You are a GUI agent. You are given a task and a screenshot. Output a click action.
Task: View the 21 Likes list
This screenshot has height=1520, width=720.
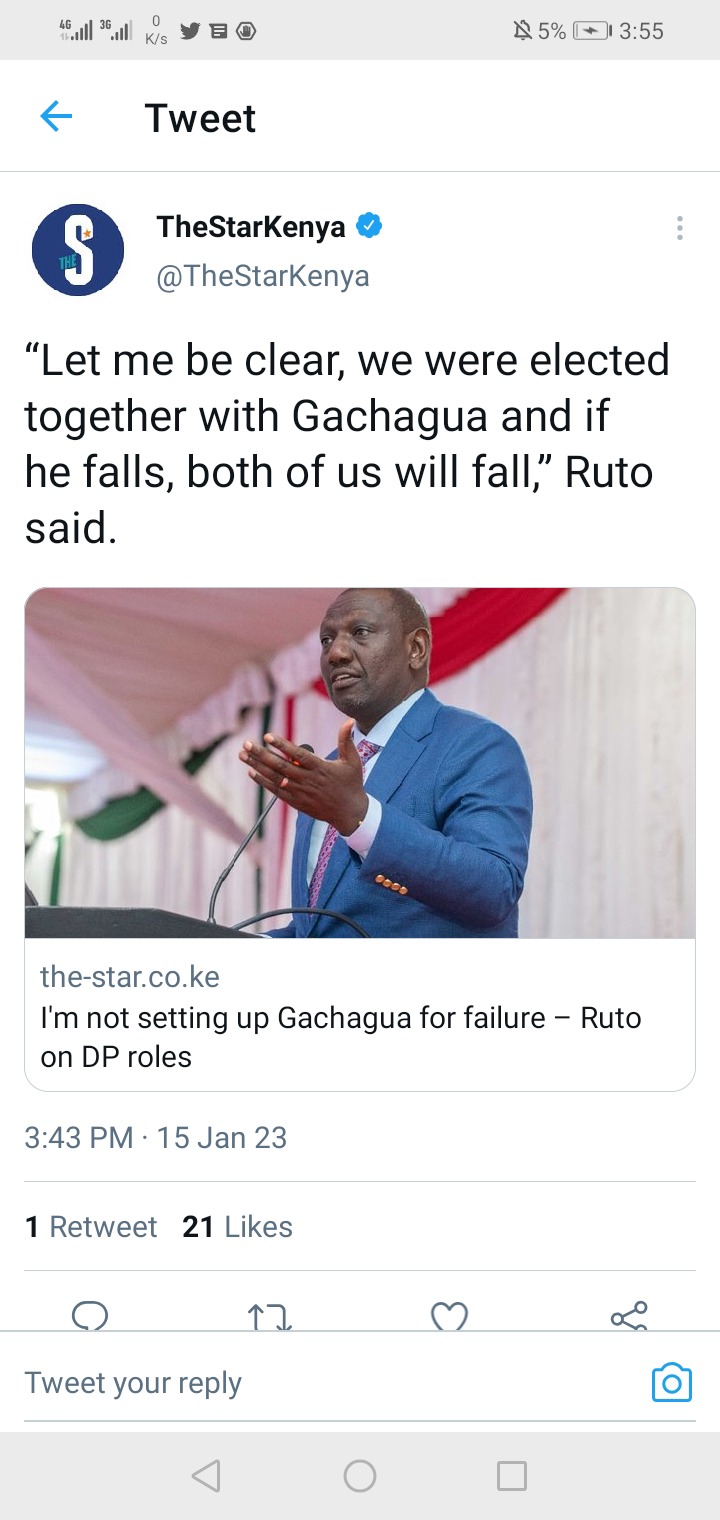point(238,1227)
